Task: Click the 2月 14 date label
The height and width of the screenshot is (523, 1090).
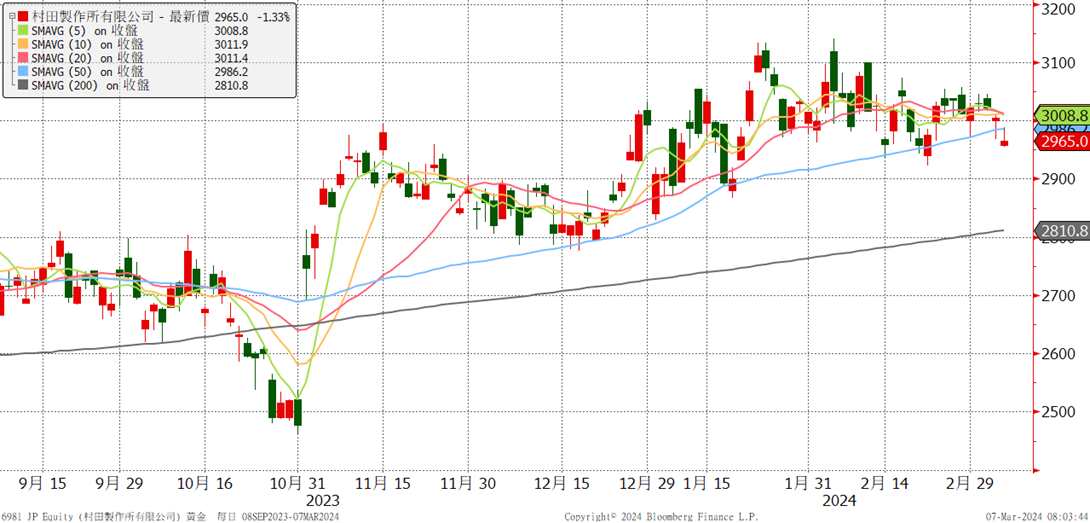Action: coord(886,484)
